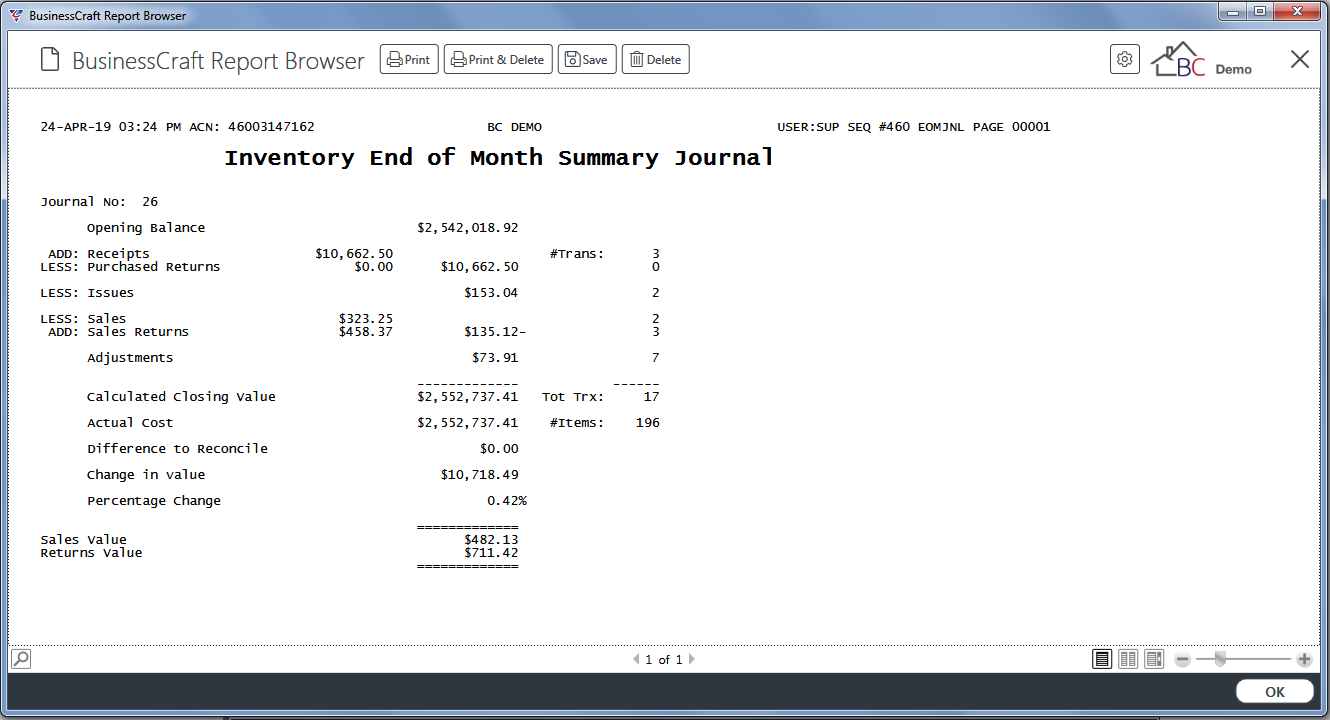Click Returns Value $711.42
Image resolution: width=1330 pixels, height=720 pixels.
coord(491,553)
